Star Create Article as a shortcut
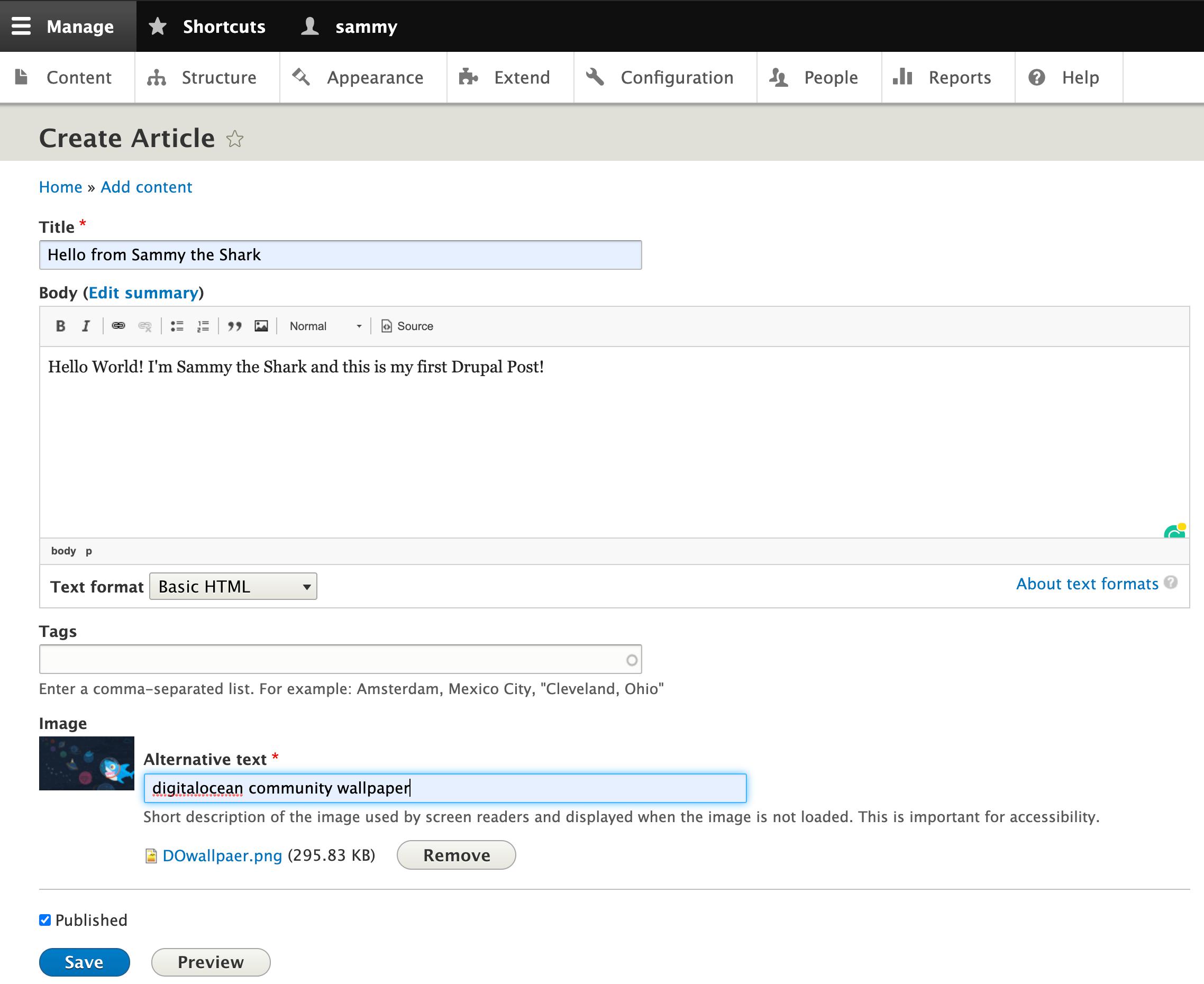This screenshot has width=1204, height=984. coord(235,140)
